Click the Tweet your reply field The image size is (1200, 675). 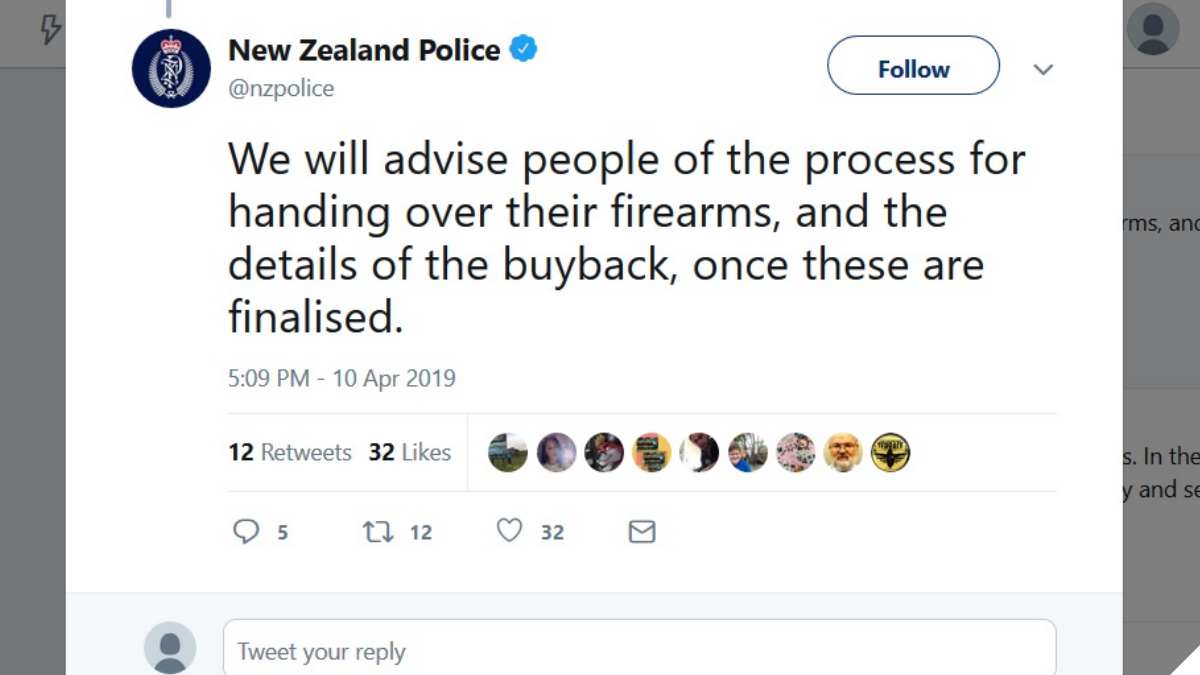tap(639, 652)
